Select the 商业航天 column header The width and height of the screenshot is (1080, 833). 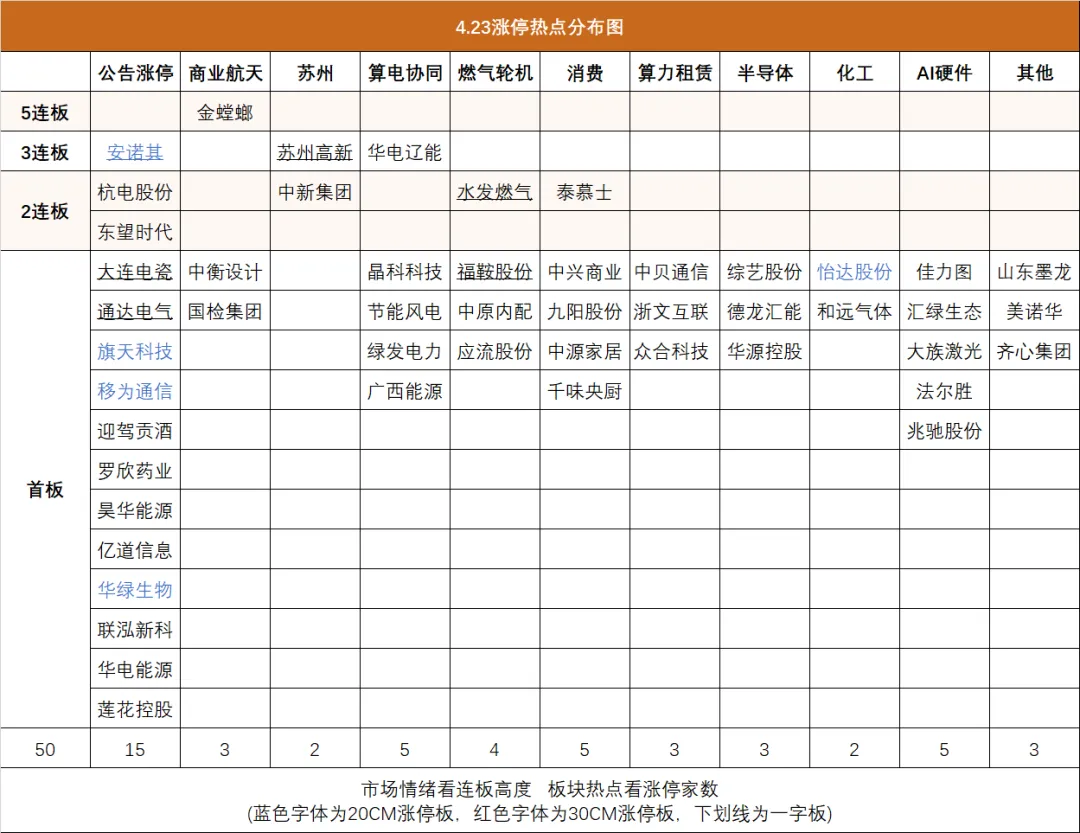point(225,72)
